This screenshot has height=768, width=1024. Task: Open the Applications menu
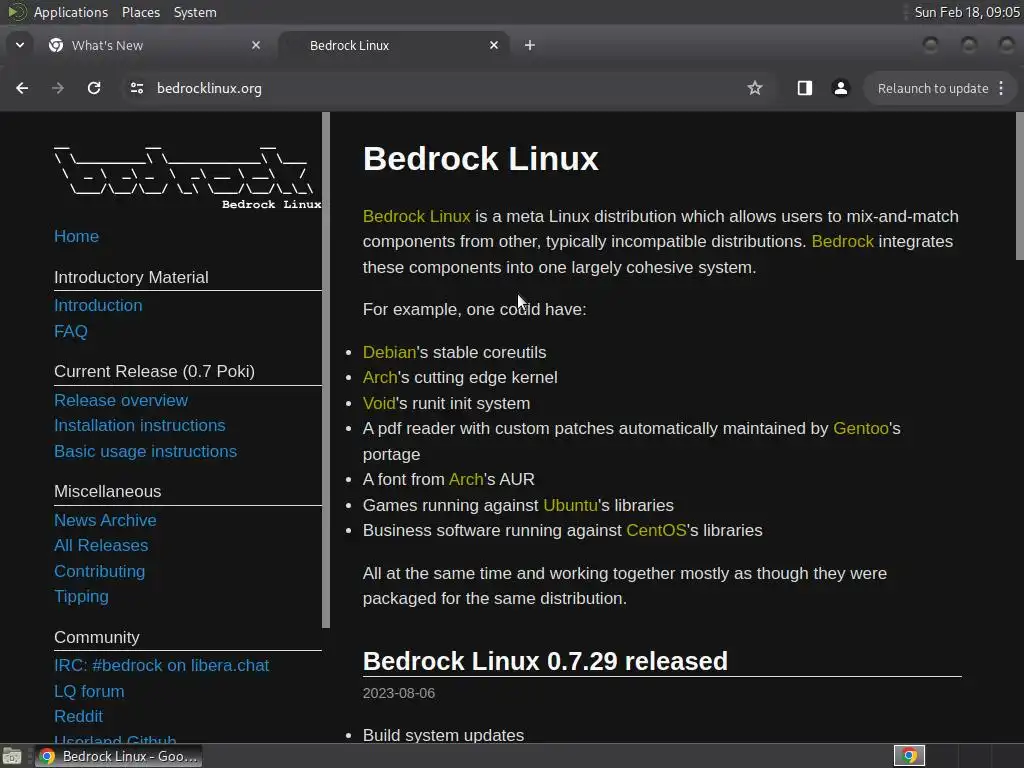(71, 12)
